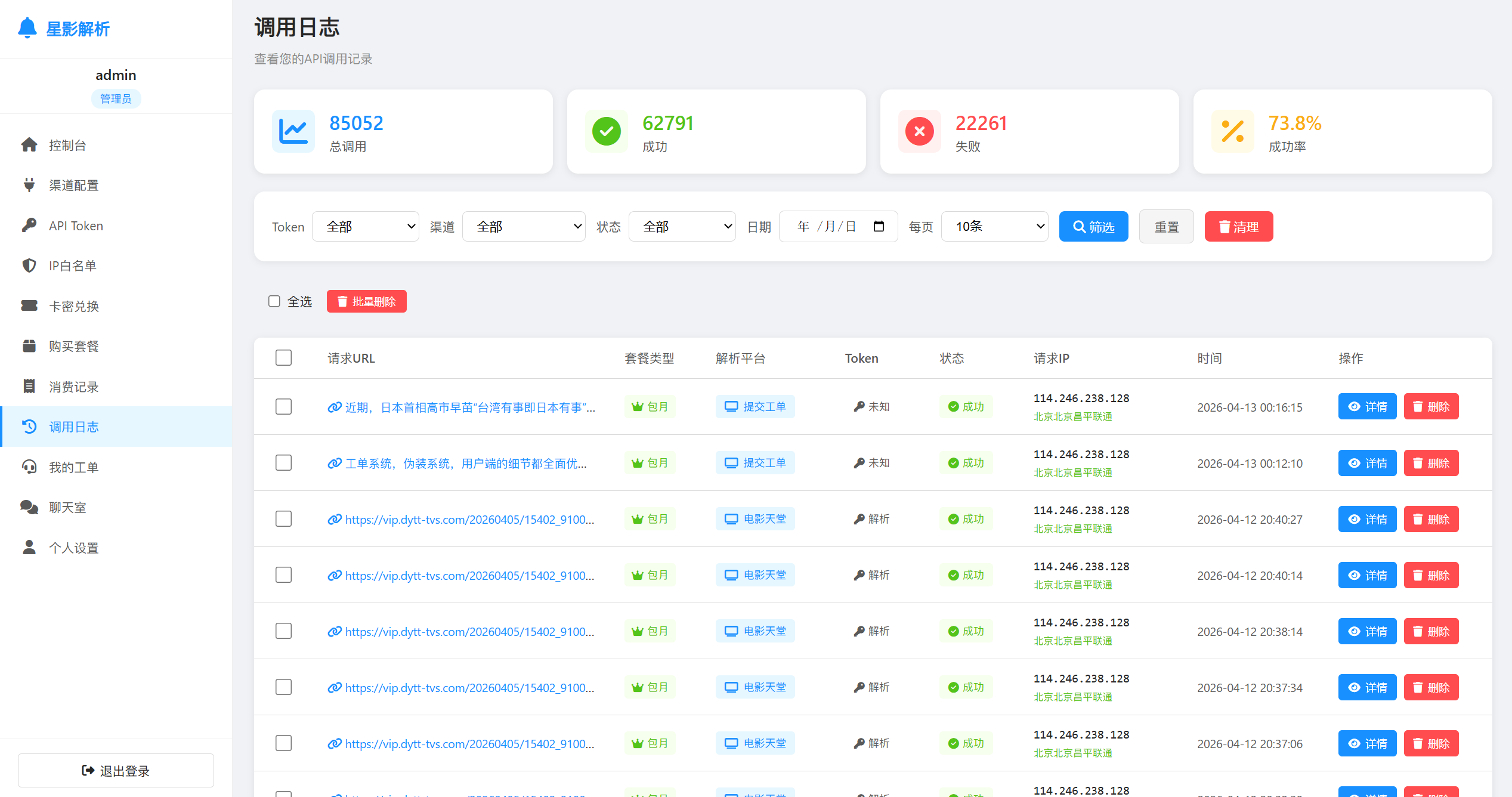
Task: Delete the 2026-04-13 00:12:10 row
Action: point(1431,463)
